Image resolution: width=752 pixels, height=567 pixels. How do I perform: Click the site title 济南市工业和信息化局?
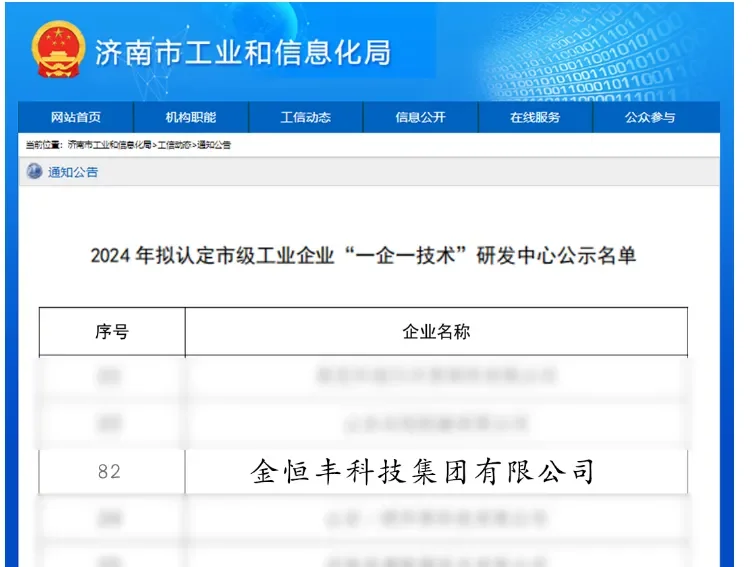point(243,52)
